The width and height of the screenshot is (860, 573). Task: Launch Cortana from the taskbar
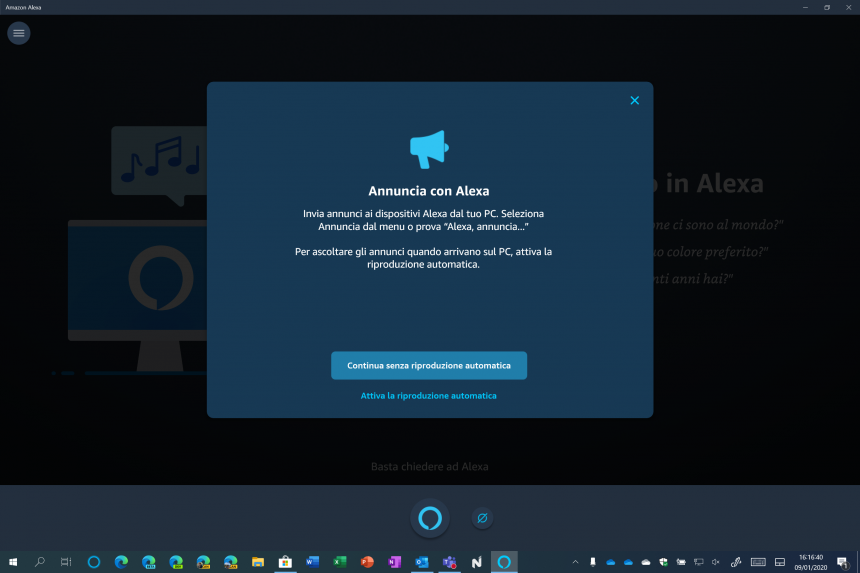point(94,562)
